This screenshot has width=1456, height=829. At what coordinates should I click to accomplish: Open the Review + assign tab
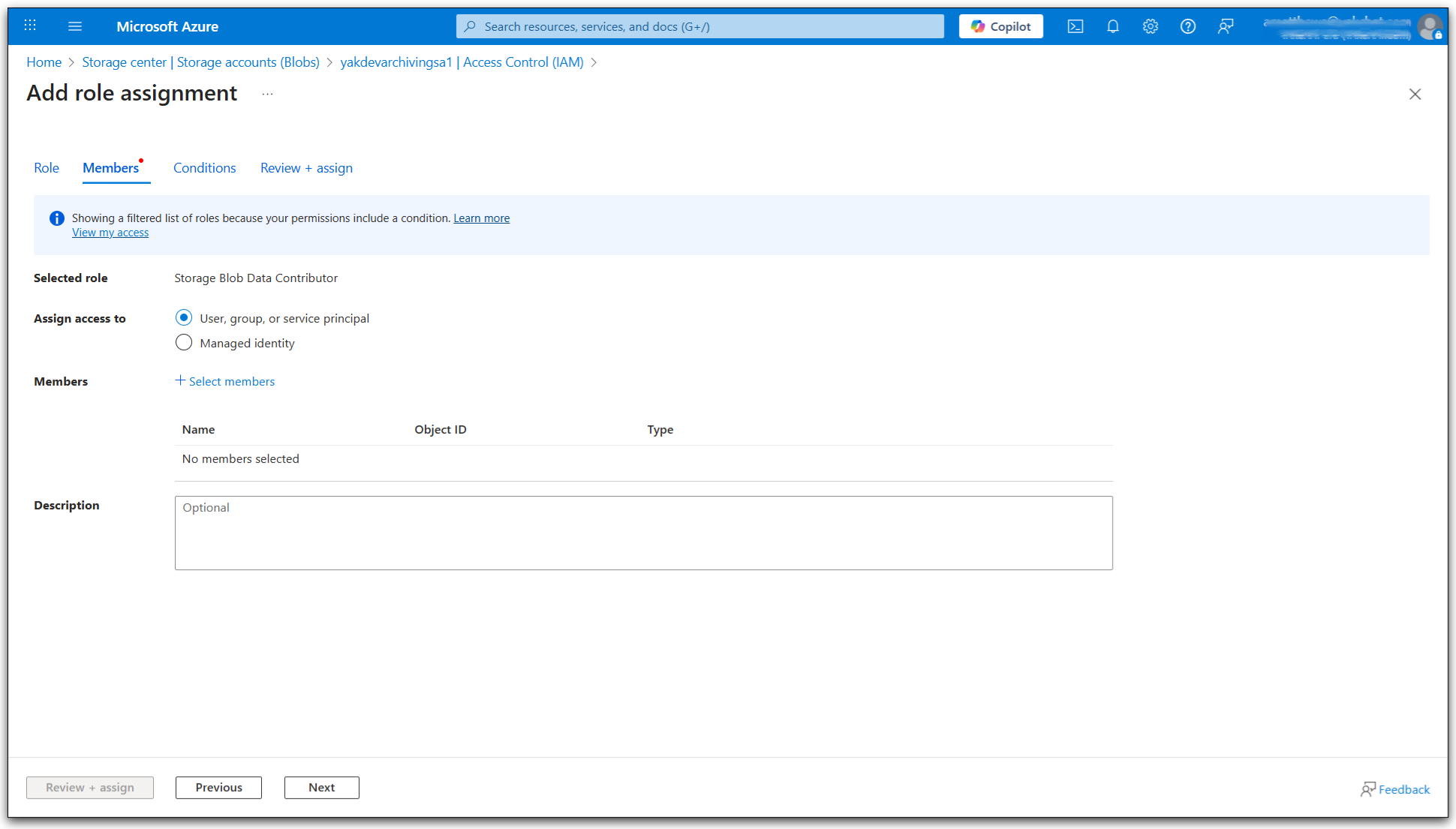(x=306, y=168)
